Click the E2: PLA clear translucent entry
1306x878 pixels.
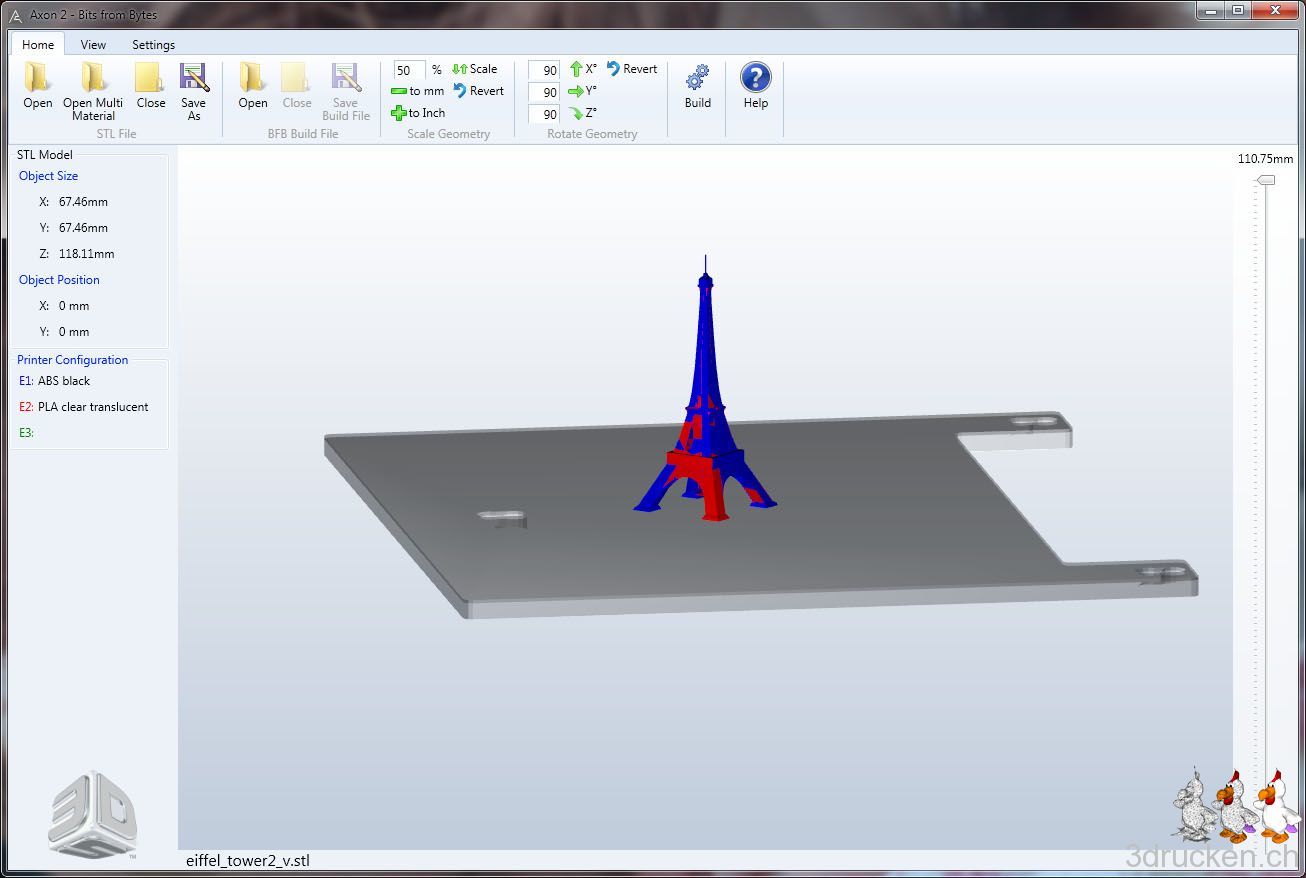coord(84,407)
